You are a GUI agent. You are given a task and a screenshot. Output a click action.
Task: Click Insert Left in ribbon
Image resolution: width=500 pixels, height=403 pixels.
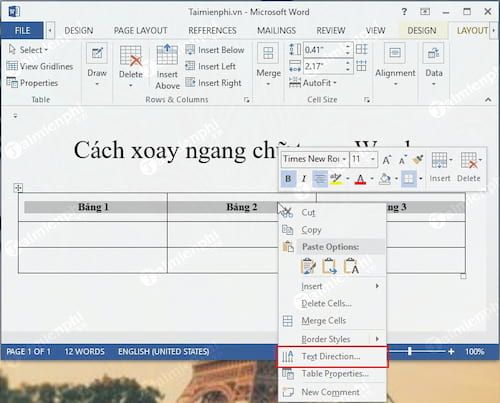click(x=211, y=66)
